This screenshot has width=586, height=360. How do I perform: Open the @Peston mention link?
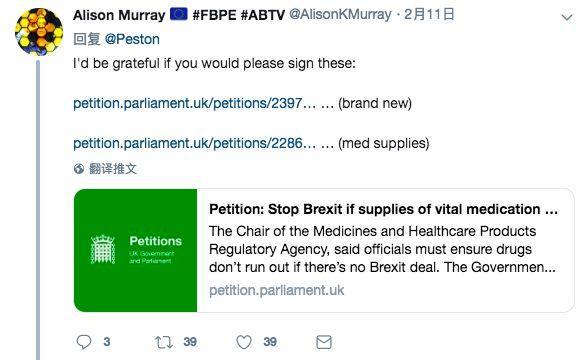point(132,39)
